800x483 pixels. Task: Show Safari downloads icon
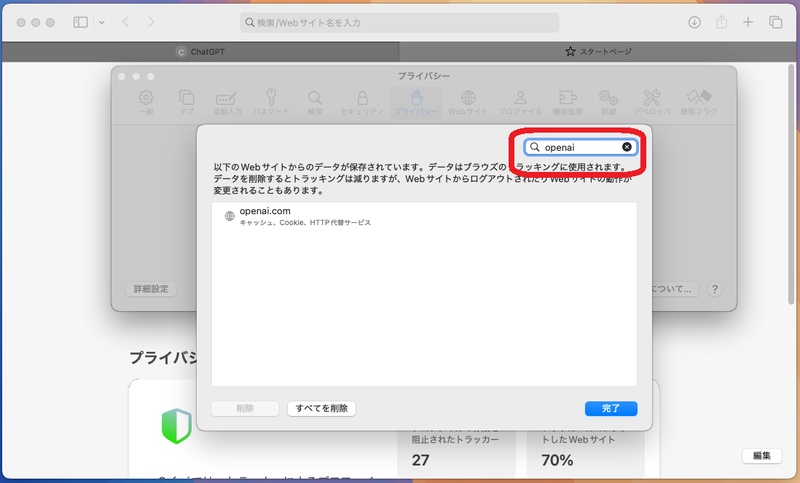pyautogui.click(x=694, y=22)
